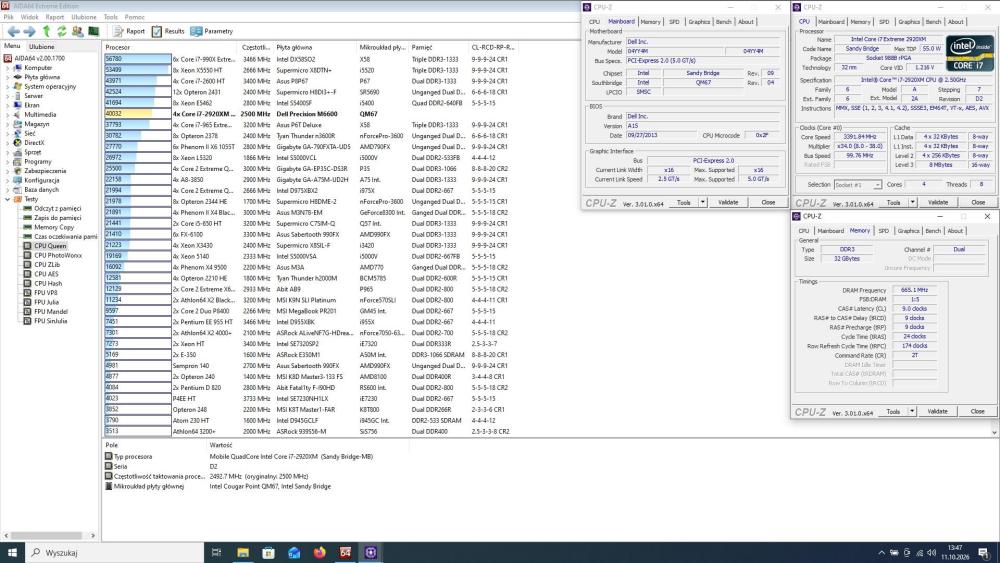Screen dimensions: 1000x563
Task: Click the Back arrow in AIDA64 toolbar
Action: click(13, 31)
